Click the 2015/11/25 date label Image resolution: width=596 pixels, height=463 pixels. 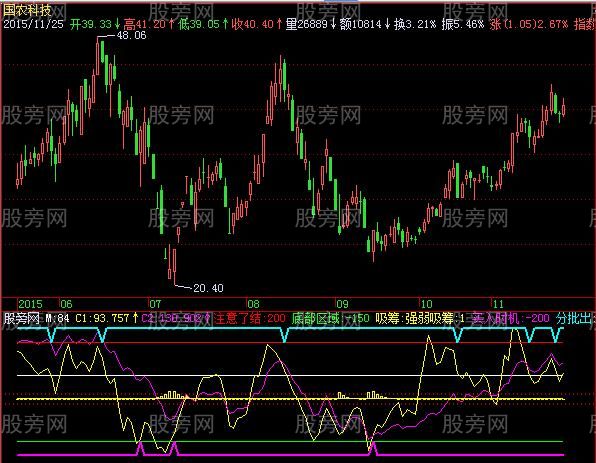pyautogui.click(x=33, y=24)
